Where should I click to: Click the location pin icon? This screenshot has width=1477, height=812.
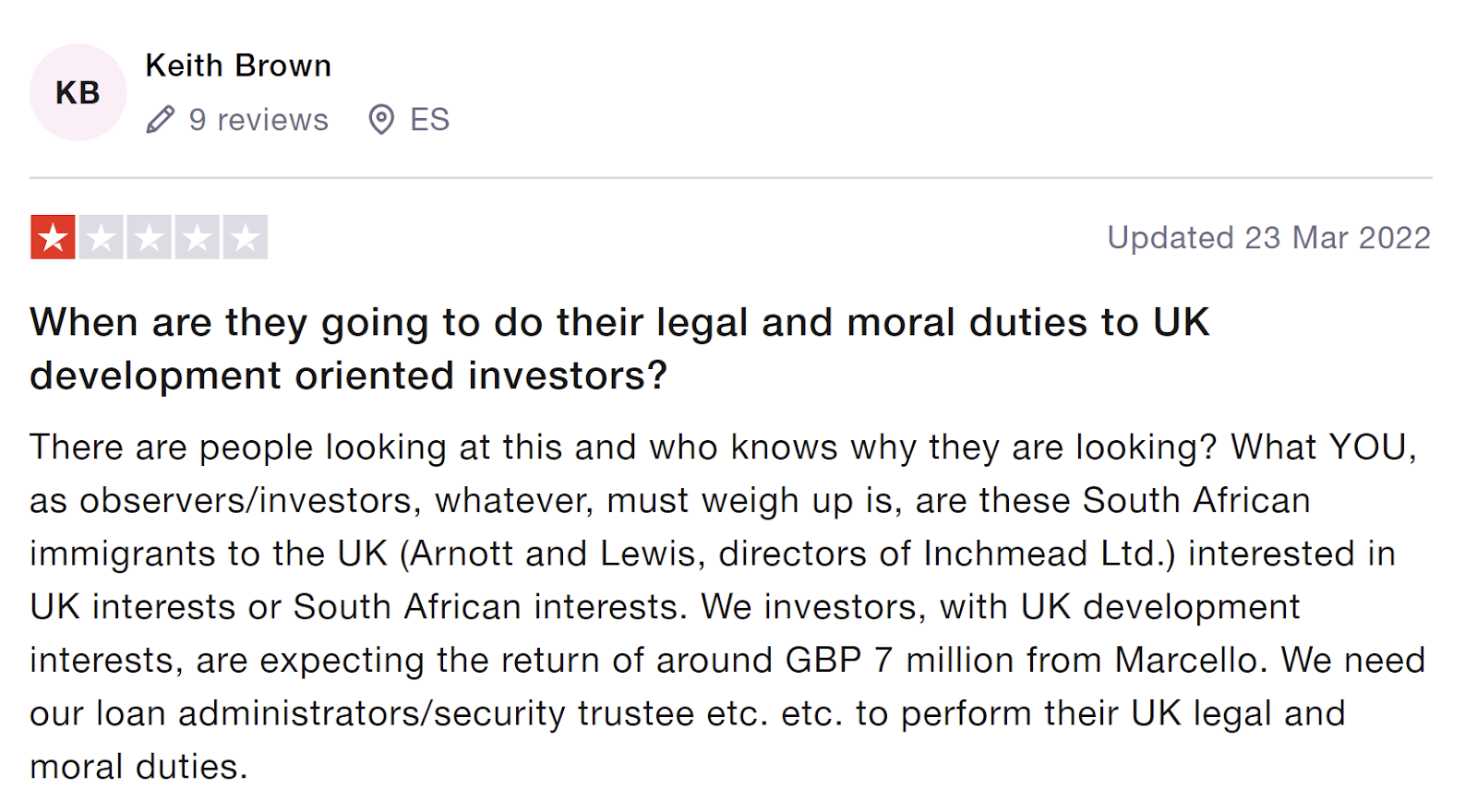tap(381, 120)
